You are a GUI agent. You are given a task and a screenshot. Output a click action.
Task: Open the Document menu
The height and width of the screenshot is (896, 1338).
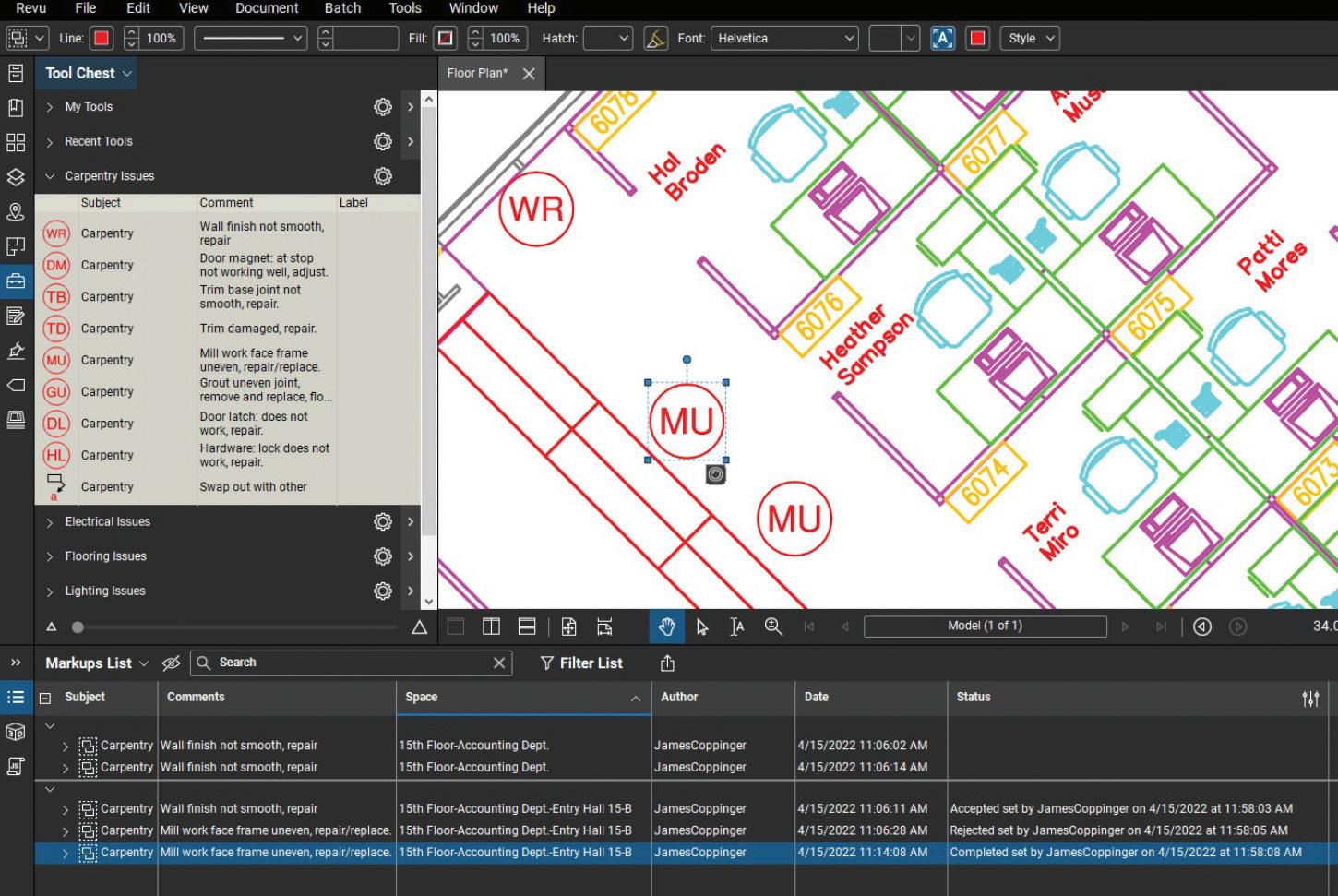click(x=267, y=8)
